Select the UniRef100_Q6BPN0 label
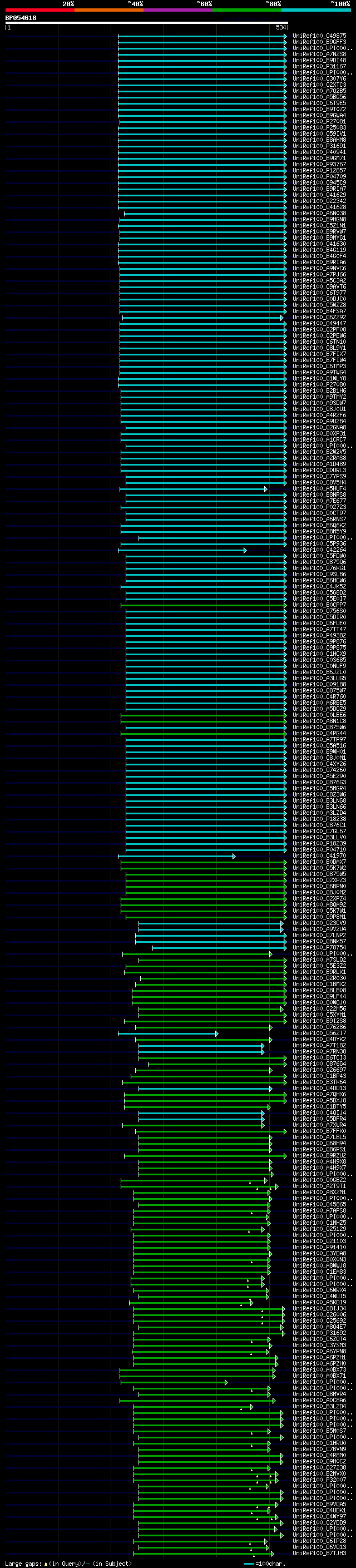The width and height of the screenshot is (356, 1568). 319,886
